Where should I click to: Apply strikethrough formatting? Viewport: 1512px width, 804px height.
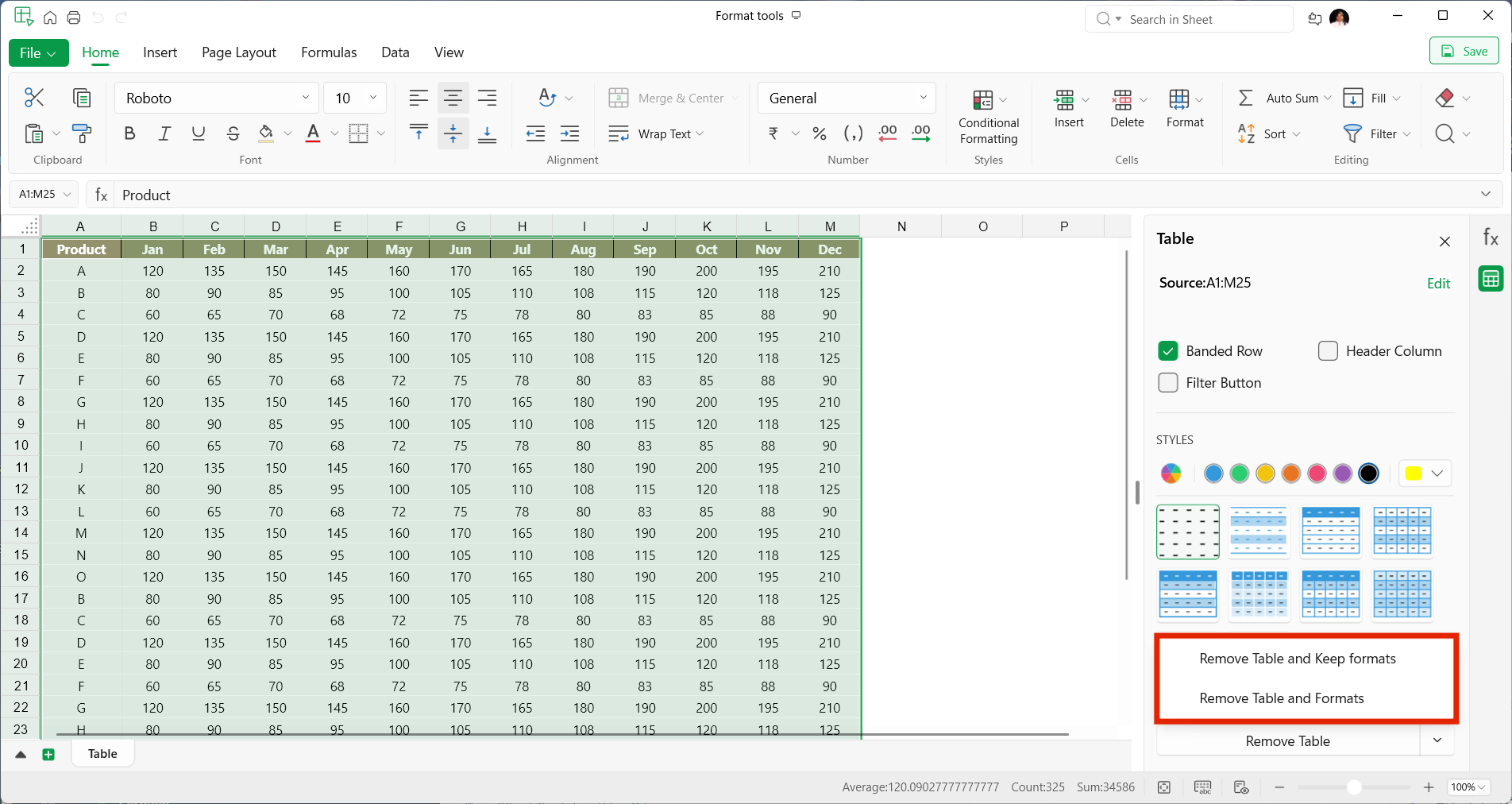coord(233,133)
